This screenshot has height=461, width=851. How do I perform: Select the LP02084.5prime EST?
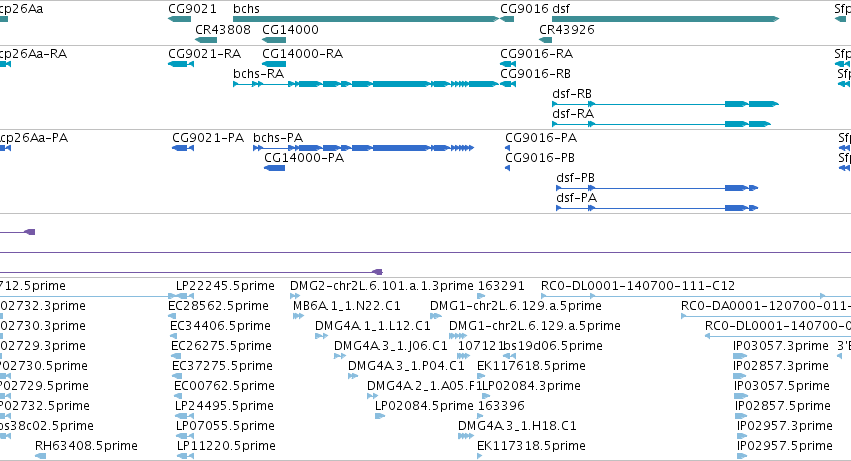(424, 406)
